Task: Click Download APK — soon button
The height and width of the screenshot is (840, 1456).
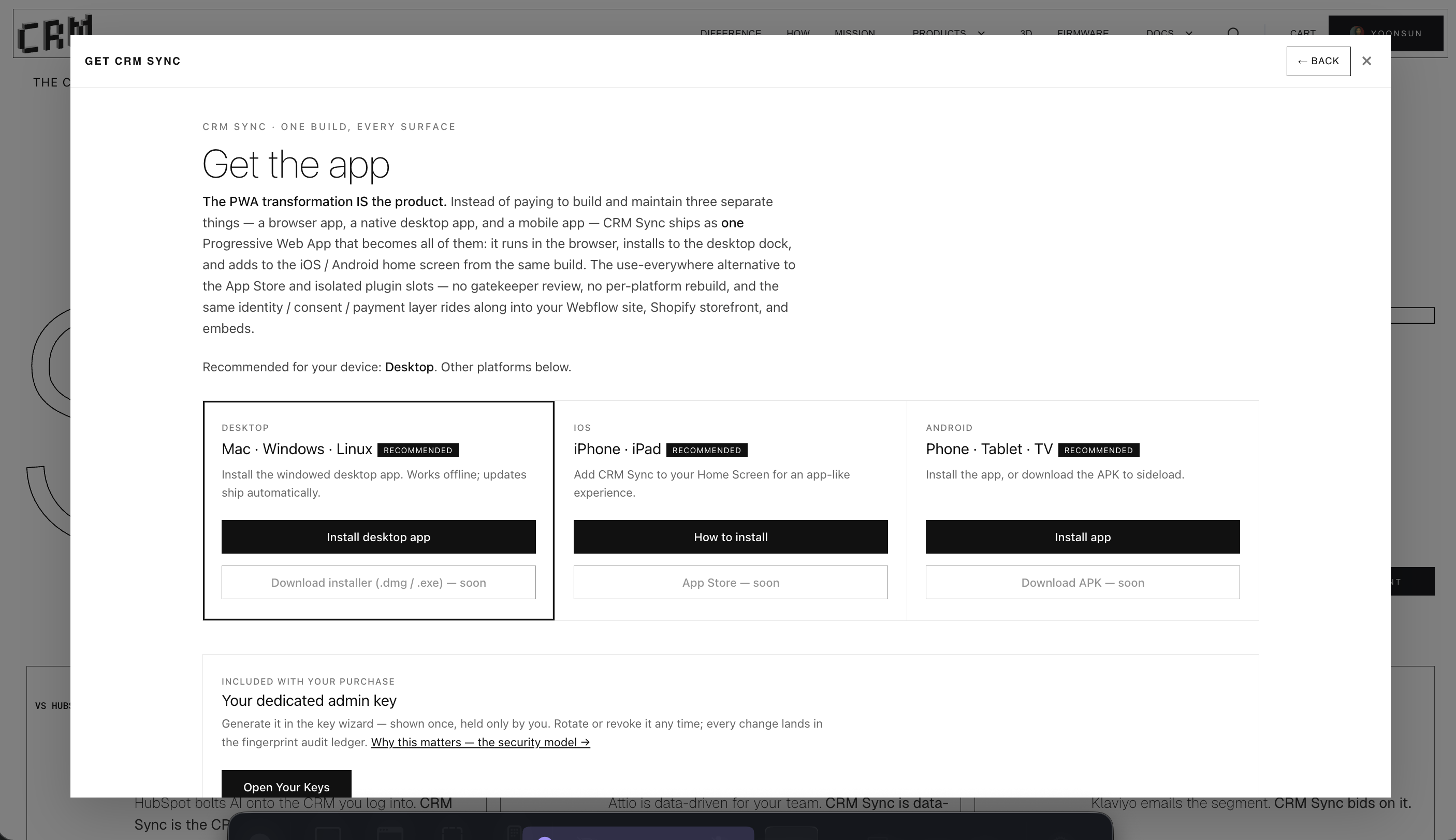Action: [x=1082, y=582]
